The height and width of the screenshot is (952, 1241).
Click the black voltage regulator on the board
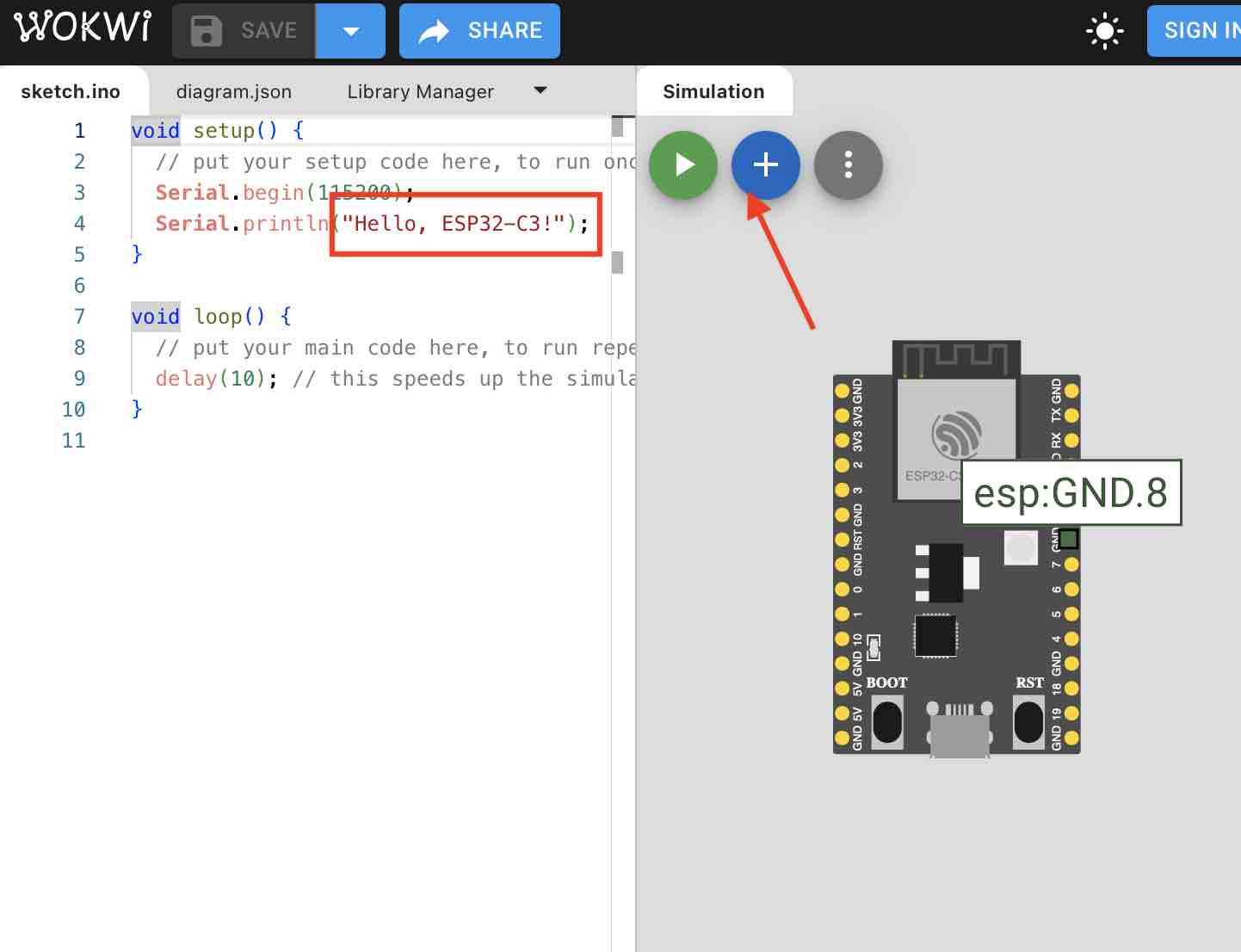[946, 572]
